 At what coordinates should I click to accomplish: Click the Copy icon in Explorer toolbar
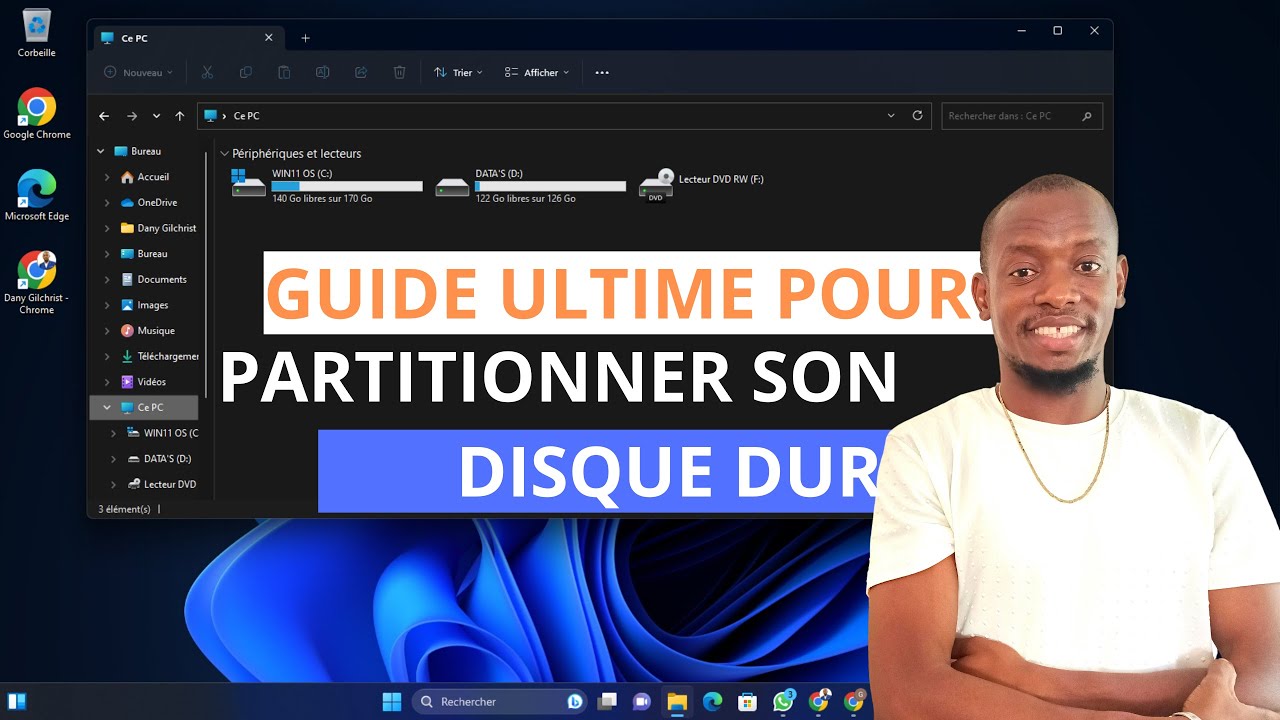(x=245, y=72)
